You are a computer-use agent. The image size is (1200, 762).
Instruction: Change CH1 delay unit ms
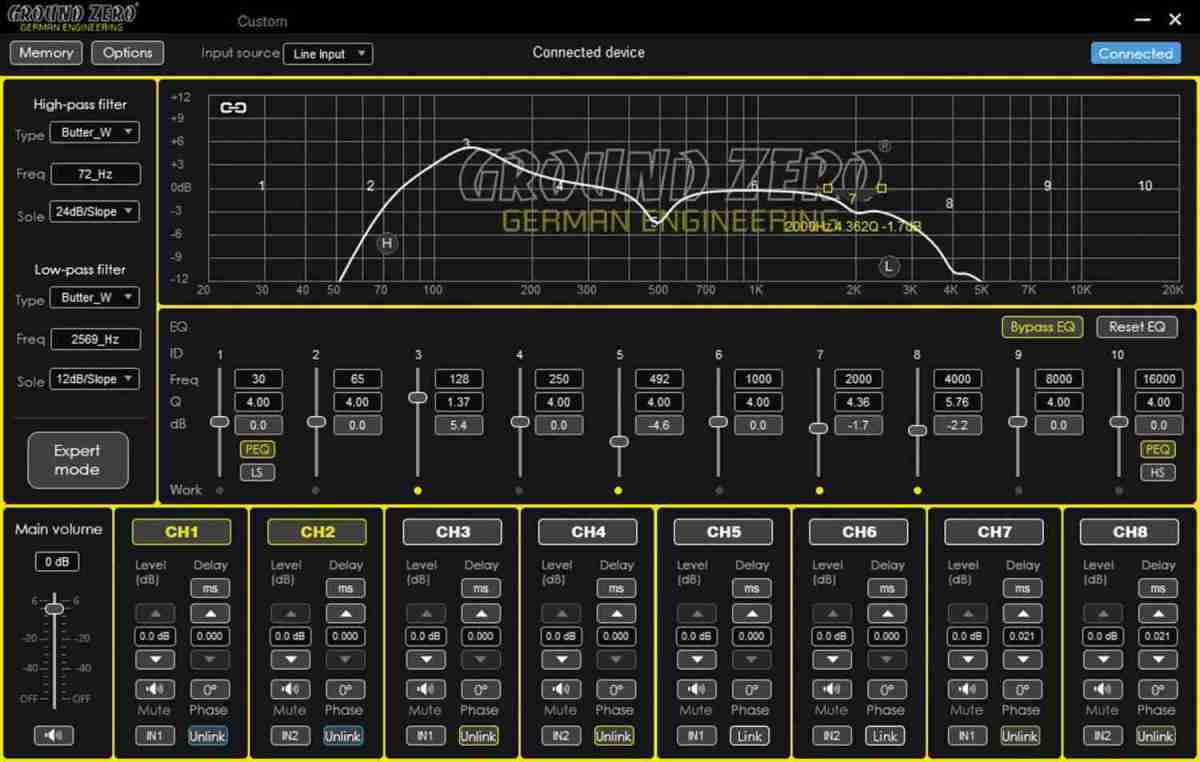pyautogui.click(x=210, y=588)
